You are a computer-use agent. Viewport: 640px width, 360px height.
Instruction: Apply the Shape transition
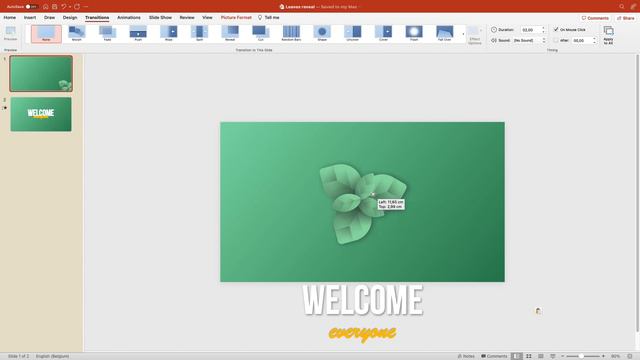pyautogui.click(x=322, y=33)
